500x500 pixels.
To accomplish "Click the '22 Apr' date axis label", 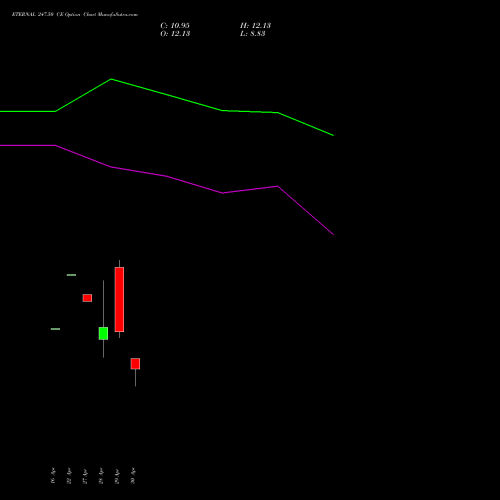I will click(69, 476).
